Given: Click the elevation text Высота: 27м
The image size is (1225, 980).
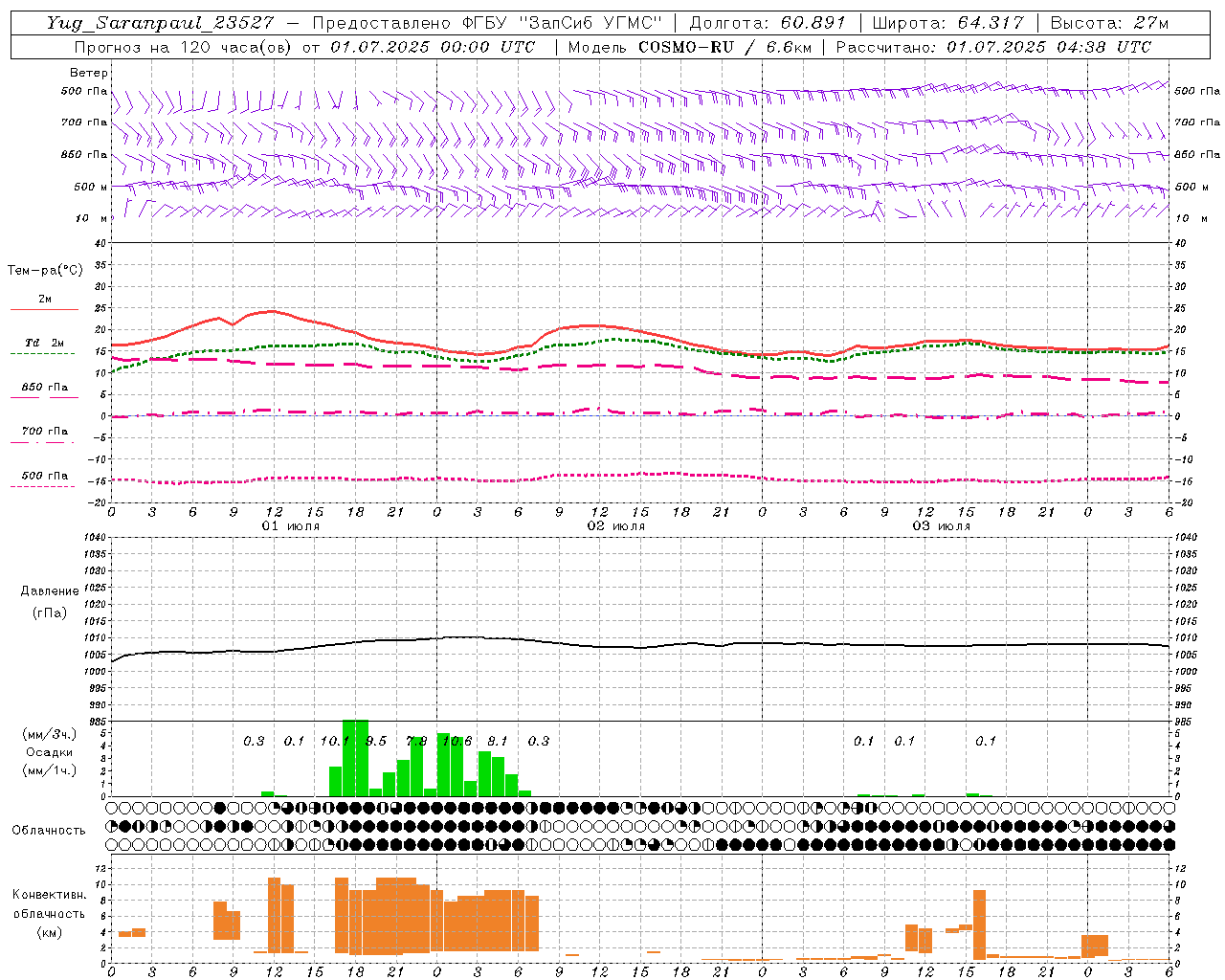Looking at the screenshot, I should pos(1110,23).
